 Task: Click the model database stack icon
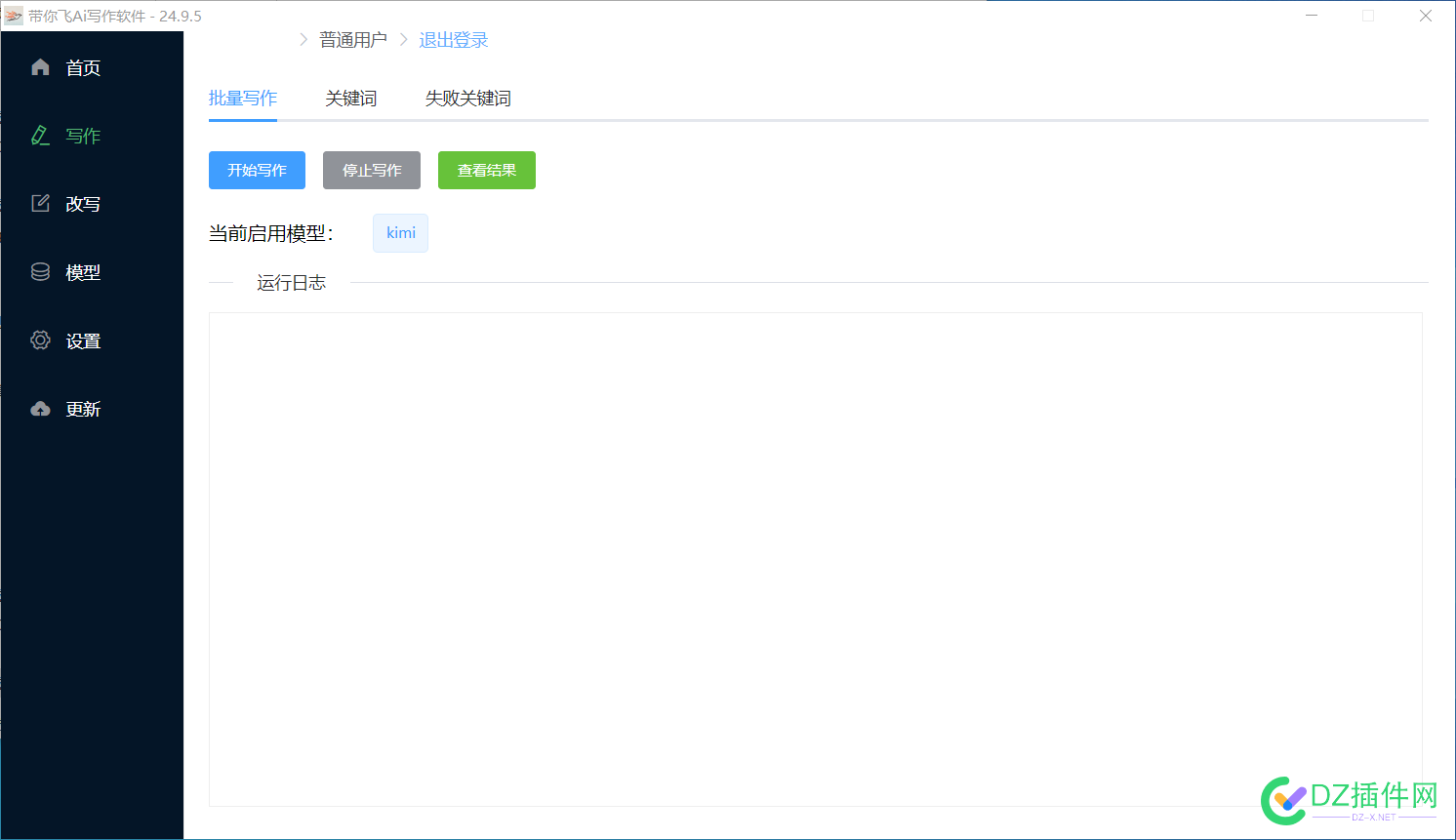[40, 272]
